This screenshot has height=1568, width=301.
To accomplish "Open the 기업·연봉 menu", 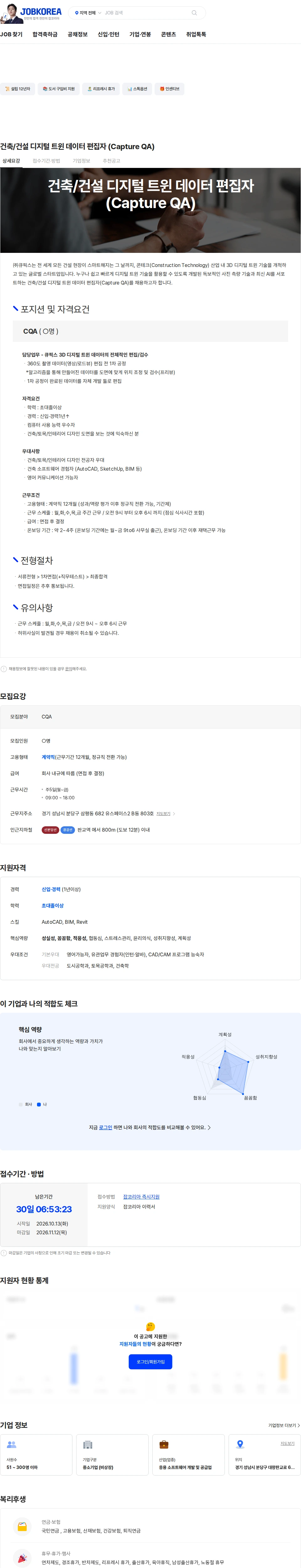I will (x=140, y=35).
